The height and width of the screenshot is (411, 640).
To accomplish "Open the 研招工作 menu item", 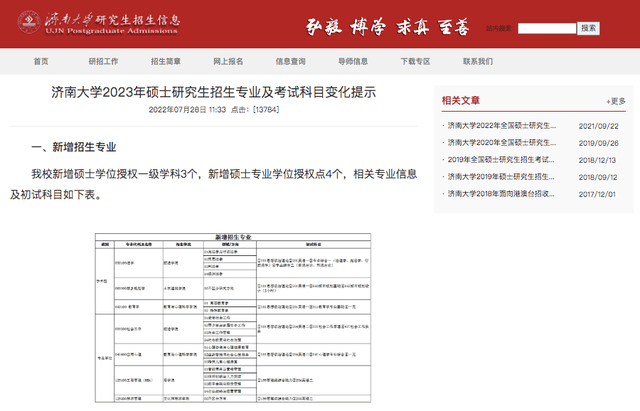I will tap(103, 62).
